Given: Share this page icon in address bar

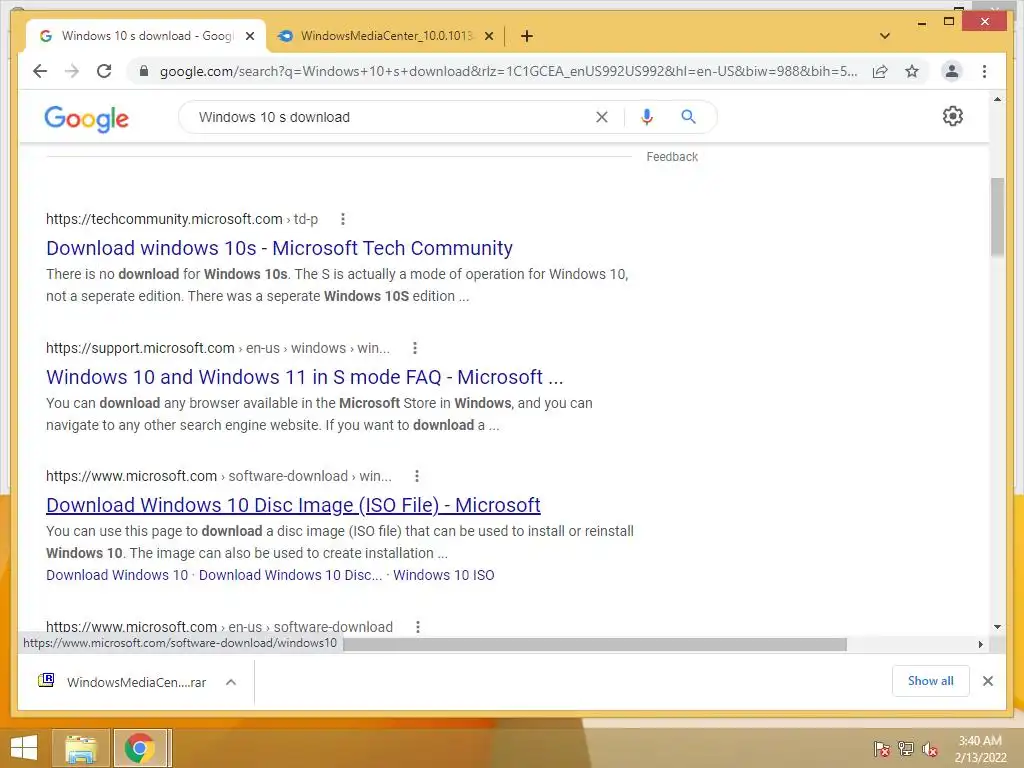Looking at the screenshot, I should 880,71.
